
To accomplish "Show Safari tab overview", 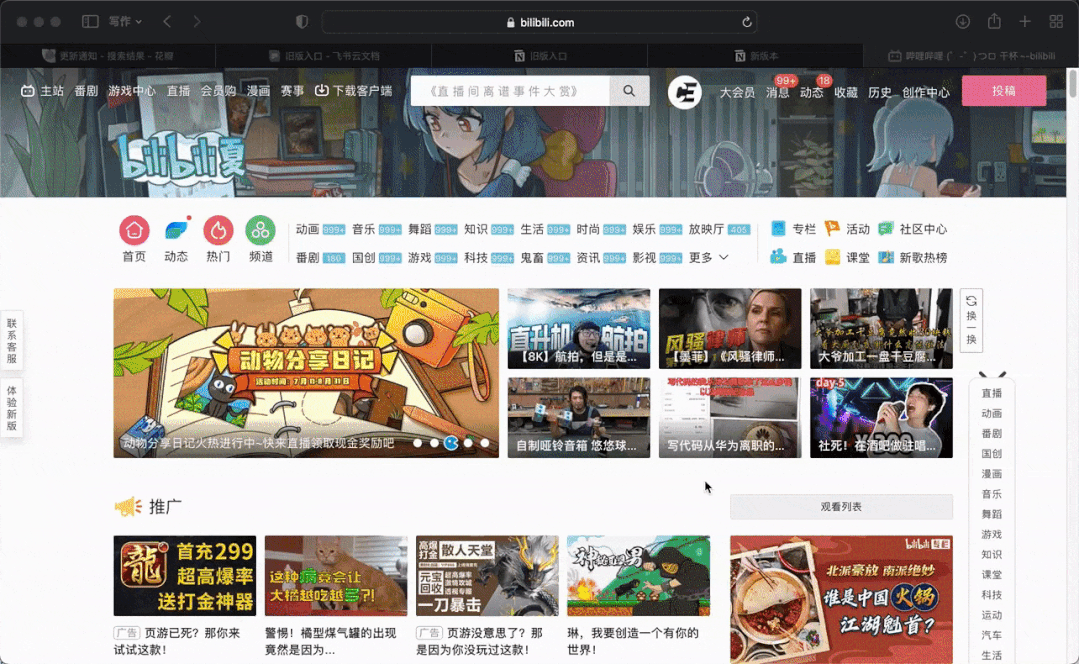I will (x=1056, y=22).
